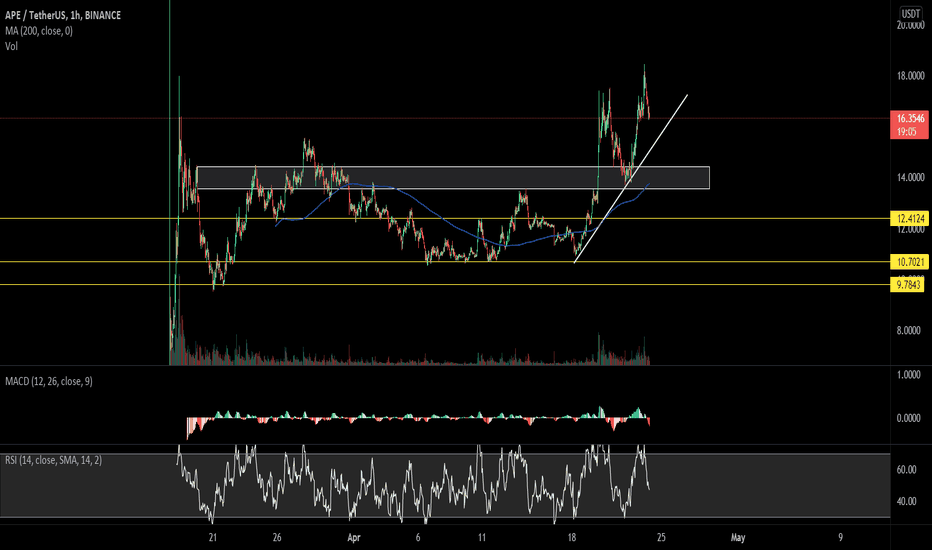Click the Vol indicator label
This screenshot has height=550, width=932.
[11, 46]
